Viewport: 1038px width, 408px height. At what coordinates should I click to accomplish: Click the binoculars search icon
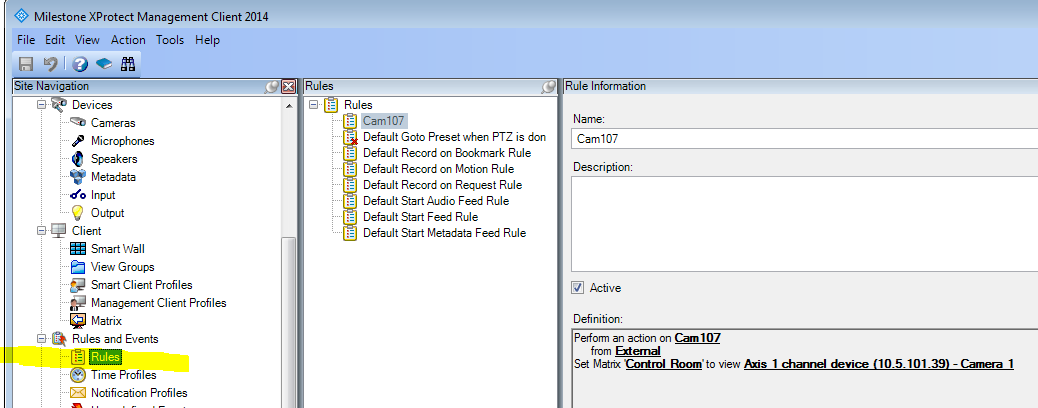(x=128, y=64)
